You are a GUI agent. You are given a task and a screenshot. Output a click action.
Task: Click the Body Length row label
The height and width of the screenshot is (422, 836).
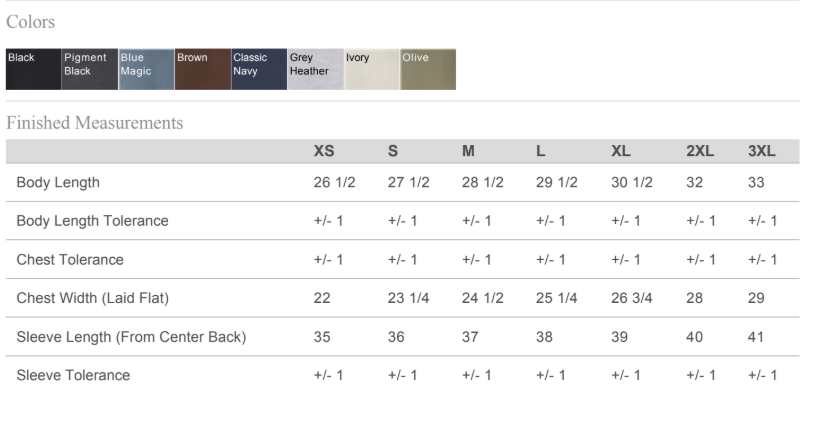pos(58,183)
